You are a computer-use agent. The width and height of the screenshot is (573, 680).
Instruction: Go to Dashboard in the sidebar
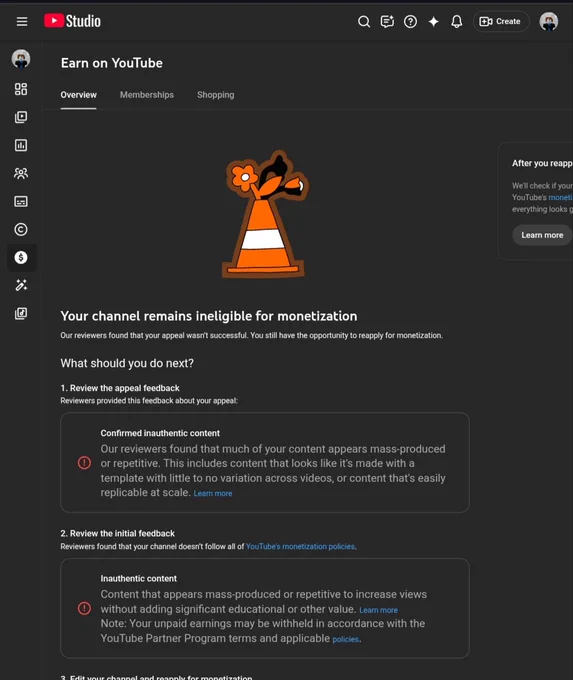coord(21,89)
